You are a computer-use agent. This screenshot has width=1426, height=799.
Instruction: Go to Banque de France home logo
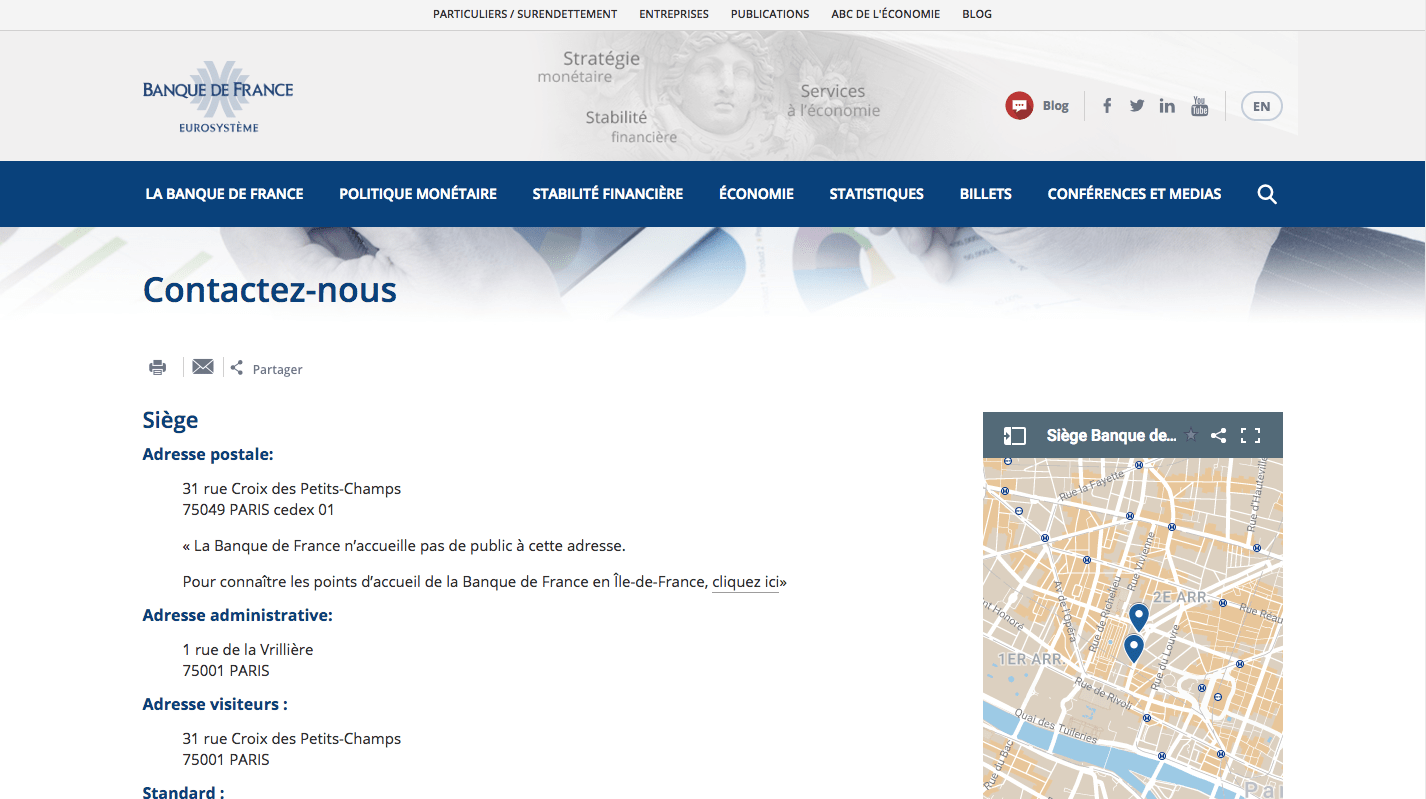coord(218,96)
